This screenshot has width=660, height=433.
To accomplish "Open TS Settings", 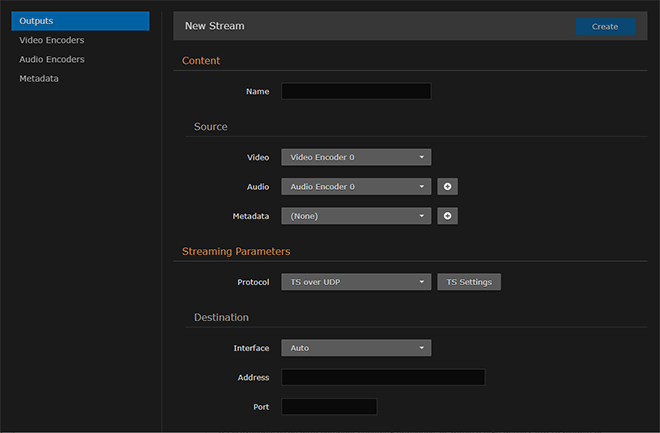I will point(469,282).
